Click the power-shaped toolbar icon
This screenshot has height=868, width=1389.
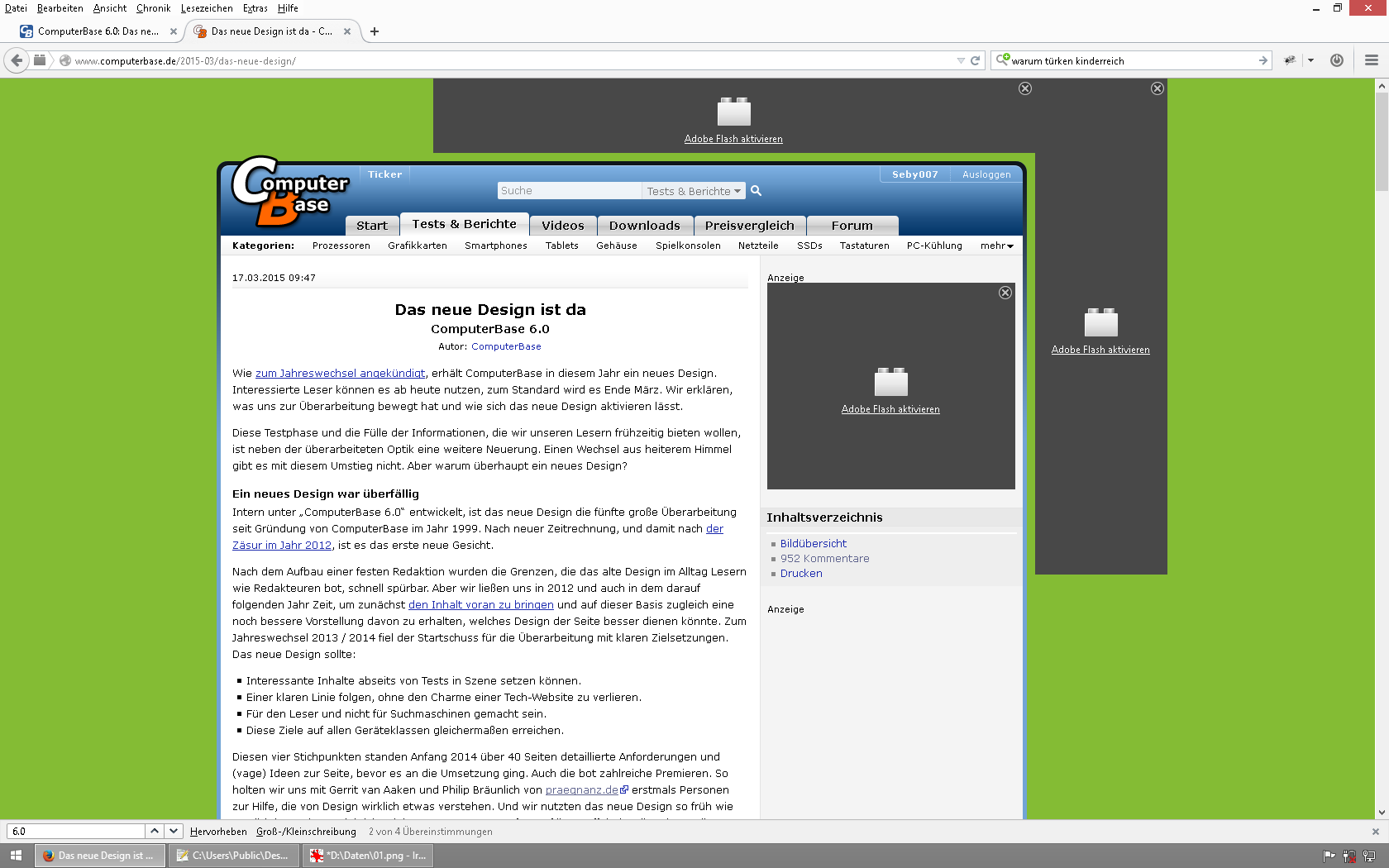point(1337,60)
